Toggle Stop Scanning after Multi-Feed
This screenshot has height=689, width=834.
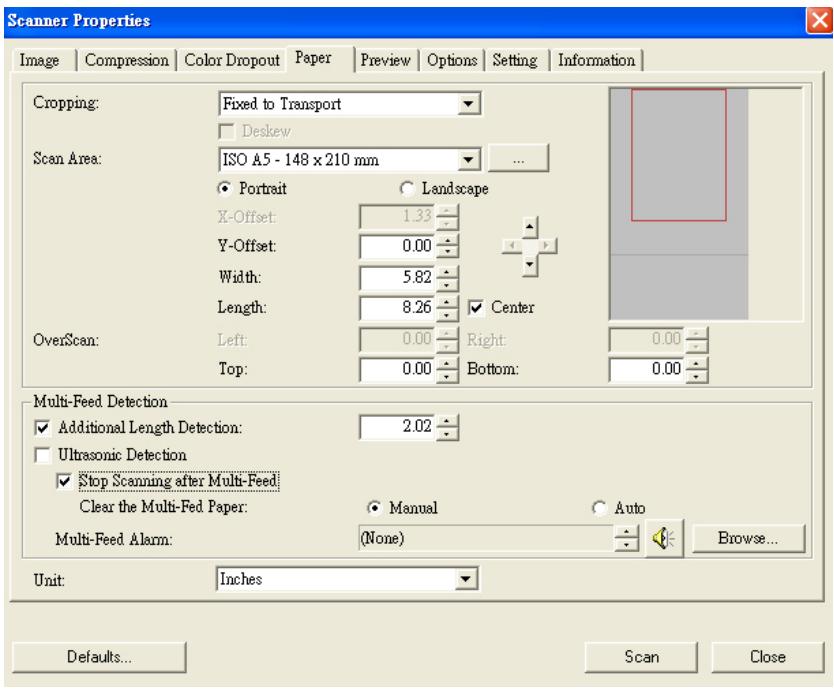click(x=64, y=482)
